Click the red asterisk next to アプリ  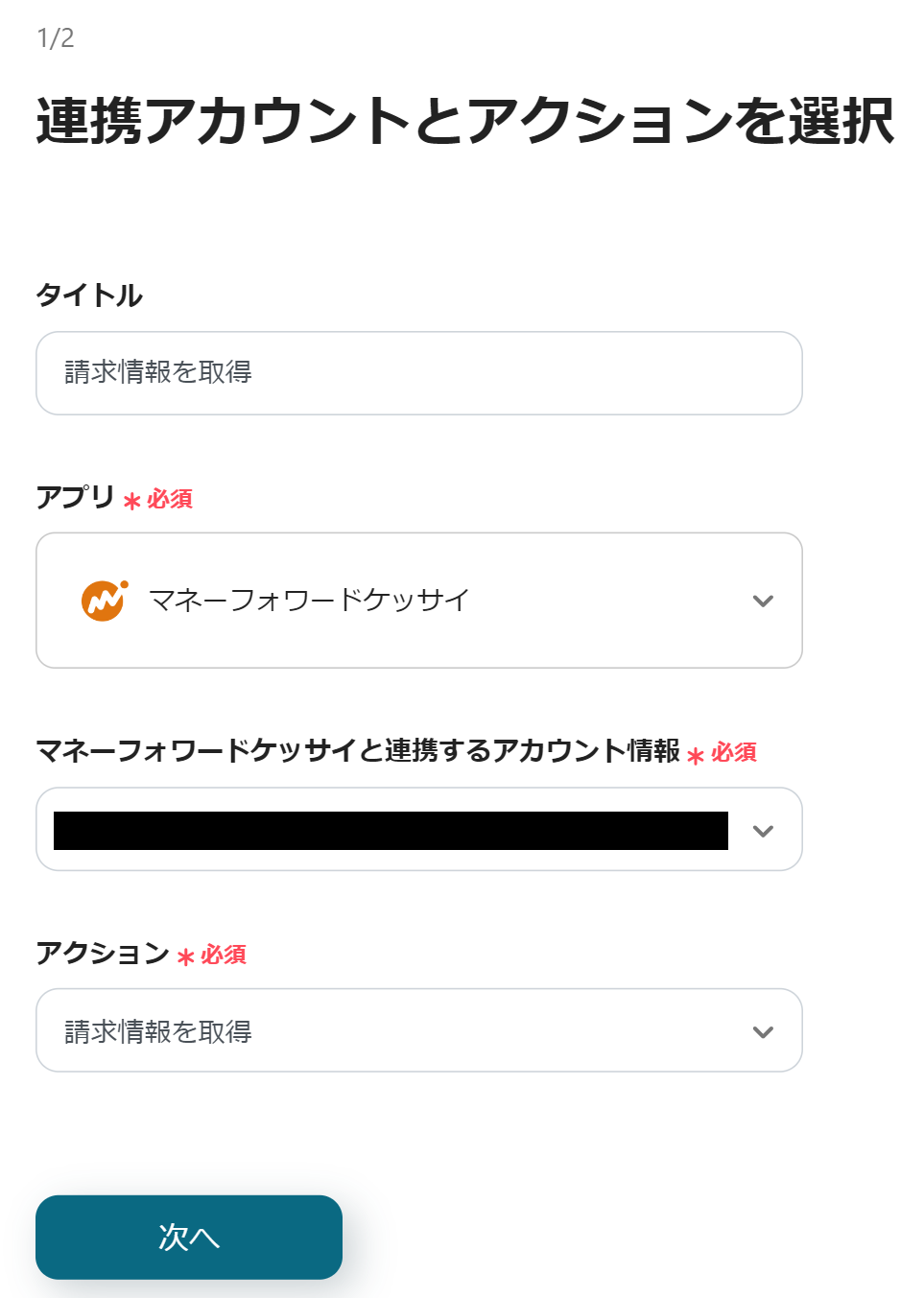[132, 501]
